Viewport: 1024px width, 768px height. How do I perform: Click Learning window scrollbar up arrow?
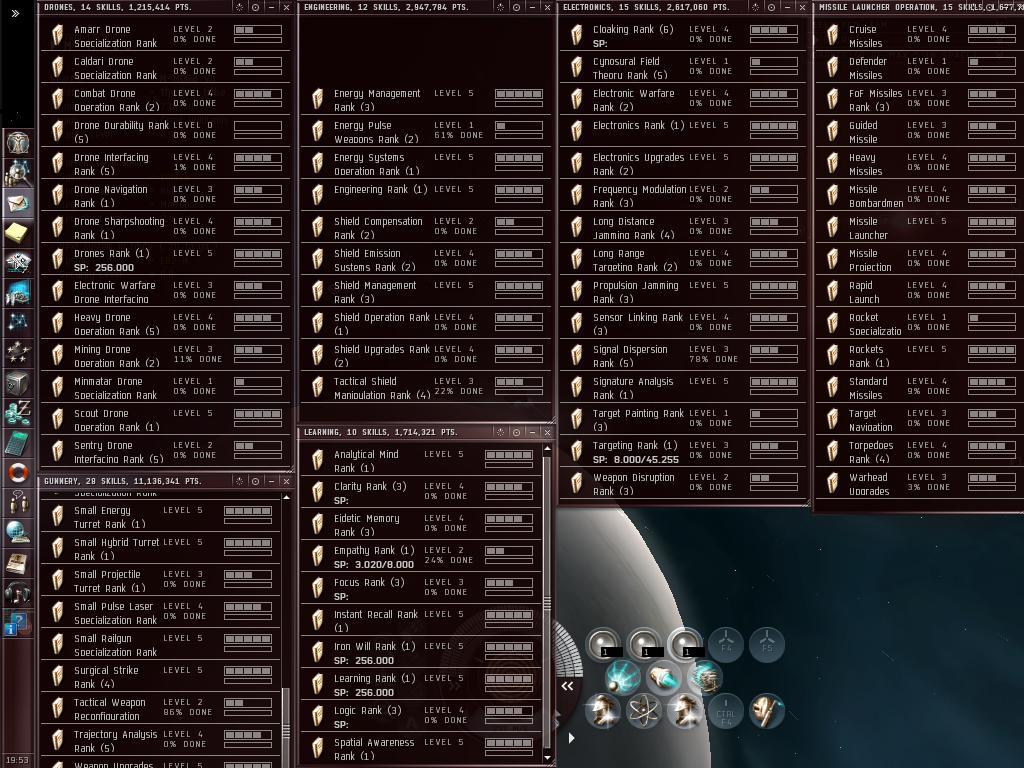(547, 449)
